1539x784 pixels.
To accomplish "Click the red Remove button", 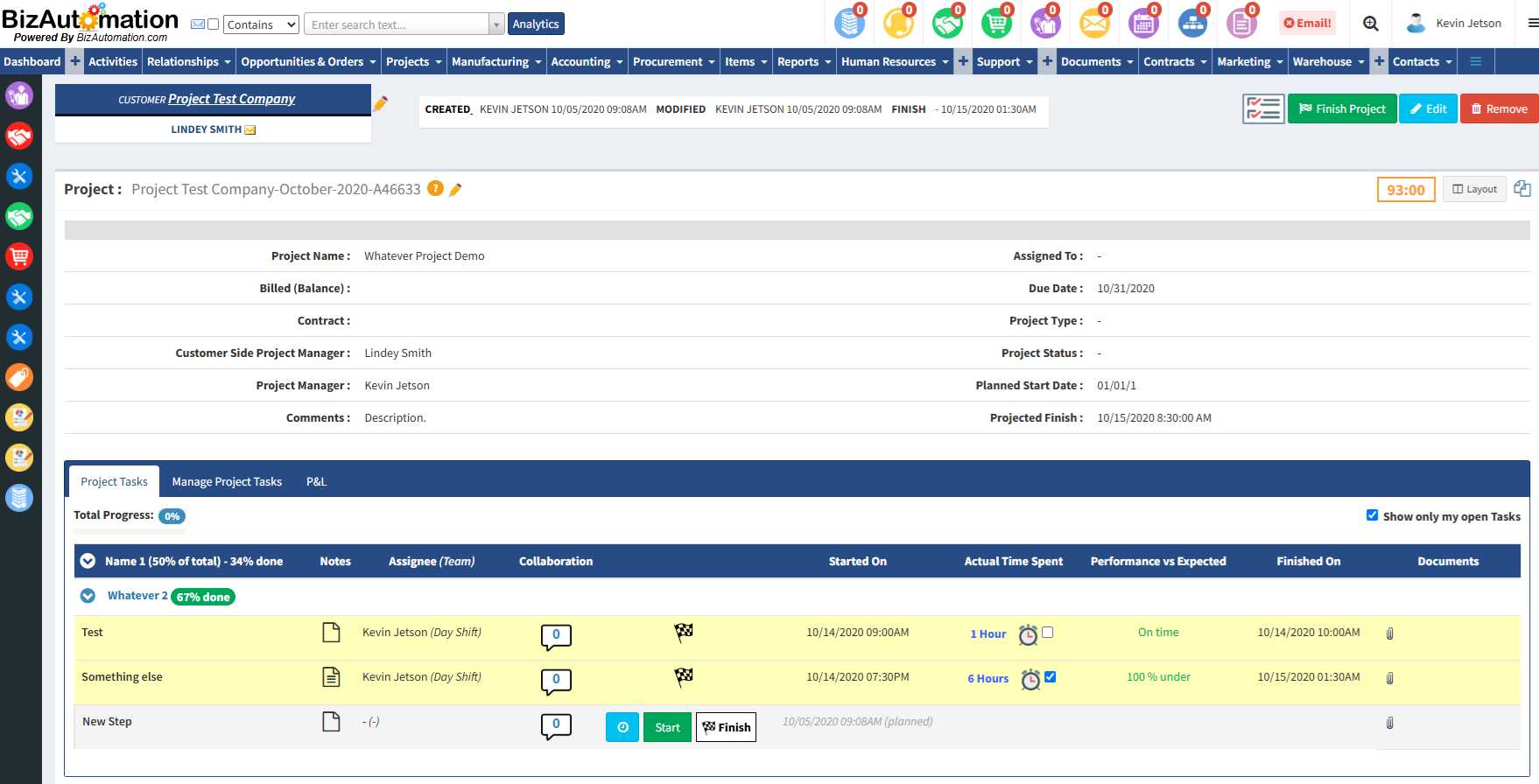I will [1499, 108].
